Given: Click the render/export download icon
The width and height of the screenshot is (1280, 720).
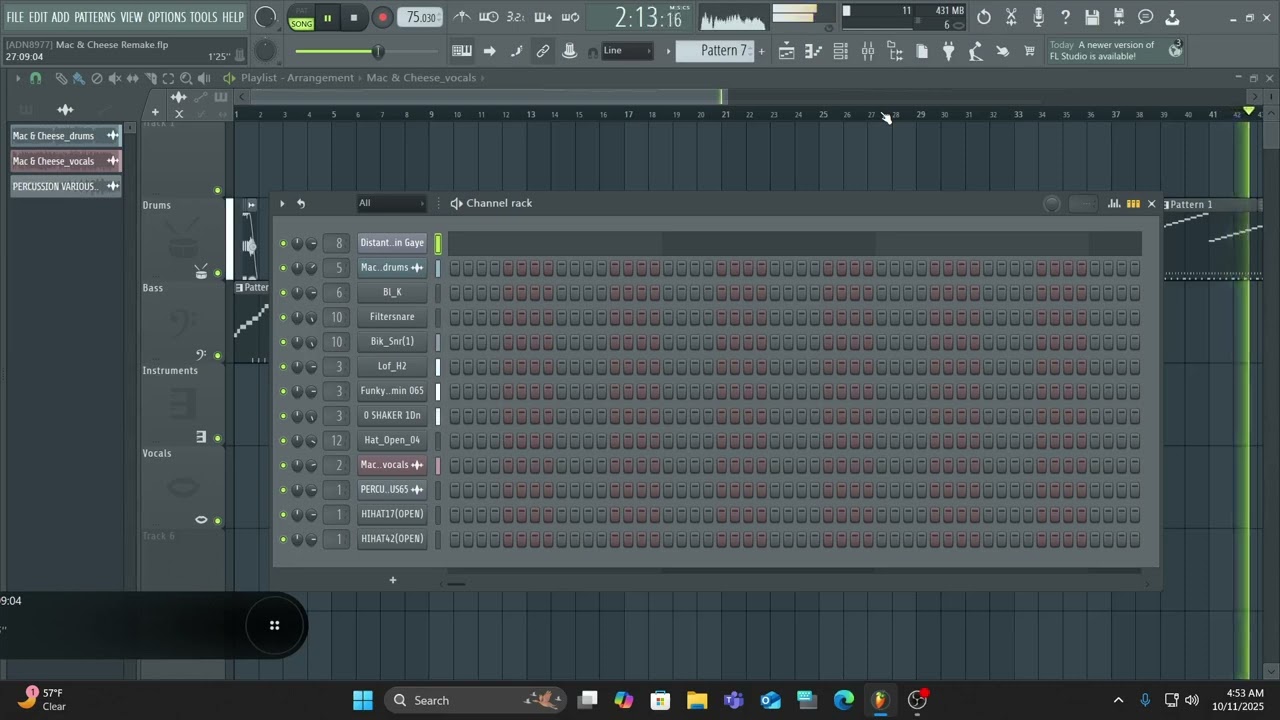Looking at the screenshot, I should (x=1173, y=17).
